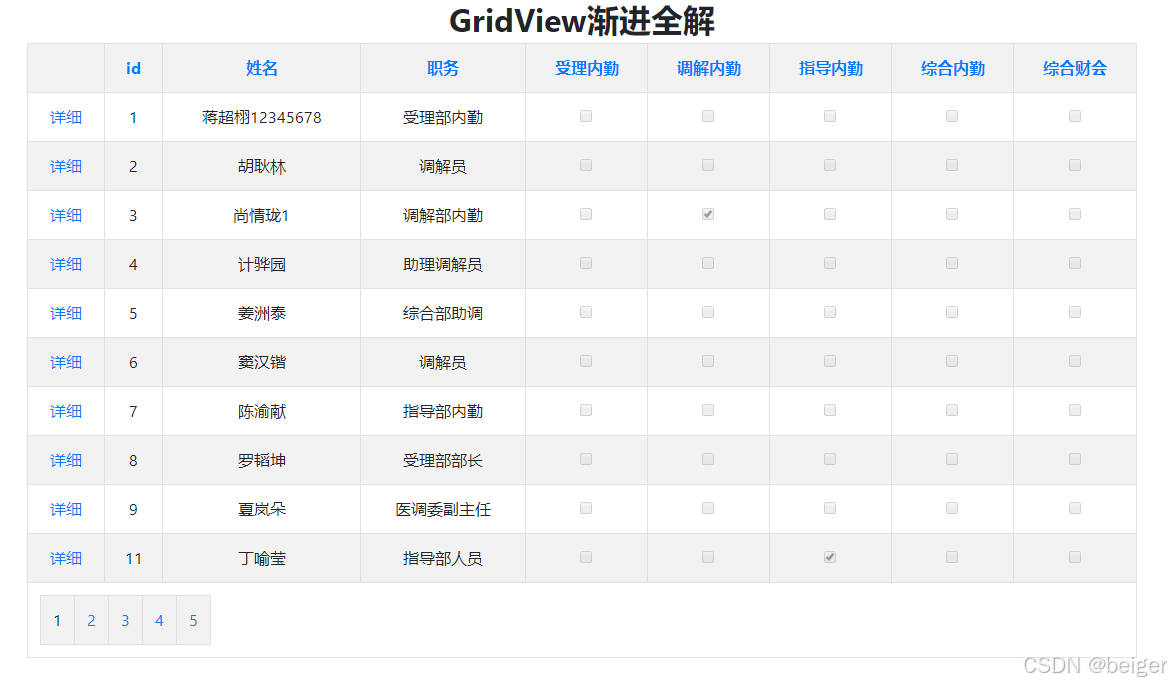Open 详细 link for 姜洲泰 row
Image resolution: width=1171 pixels, height=685 pixels.
(66, 313)
